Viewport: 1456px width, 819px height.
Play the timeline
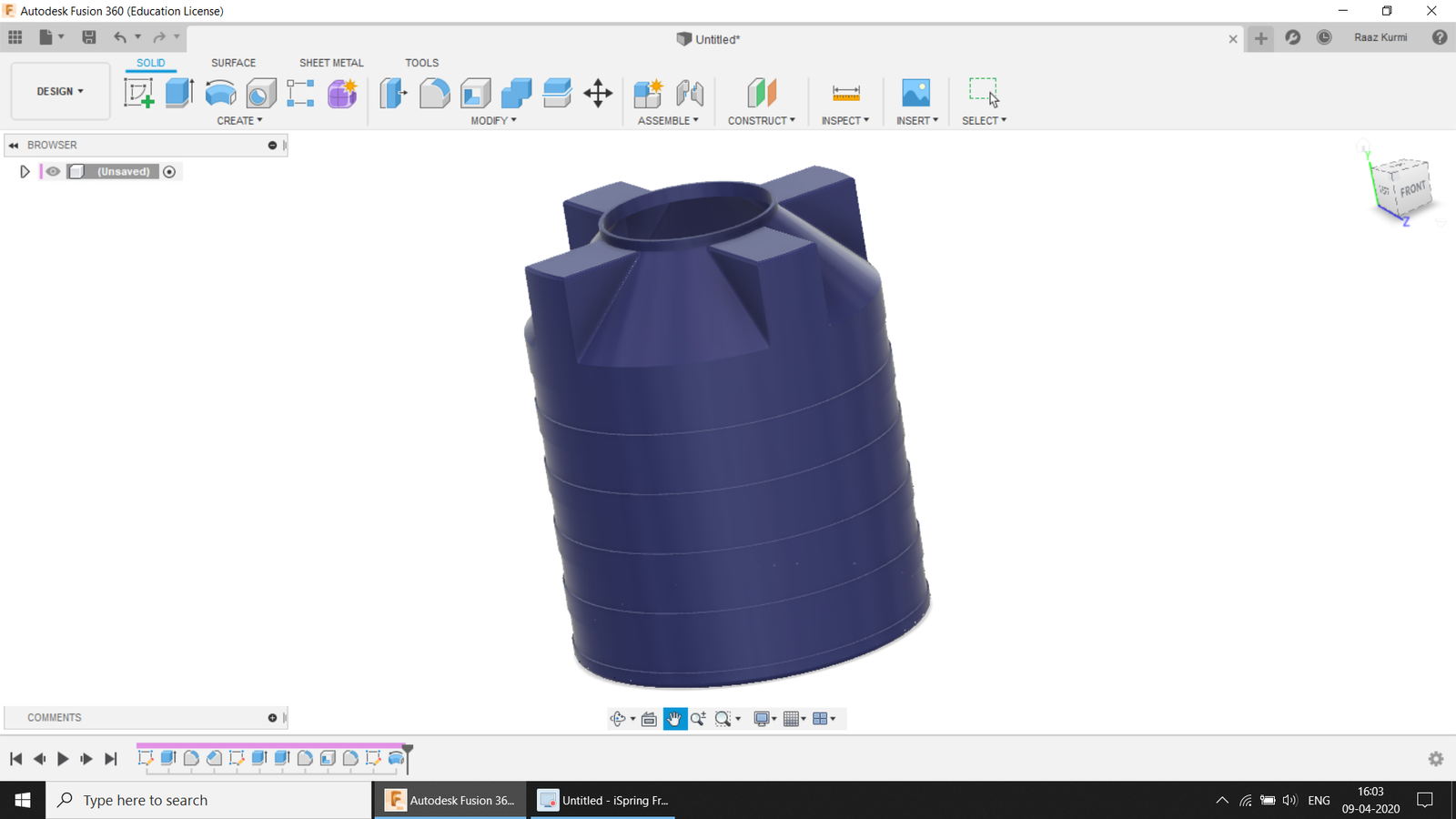pyautogui.click(x=63, y=759)
